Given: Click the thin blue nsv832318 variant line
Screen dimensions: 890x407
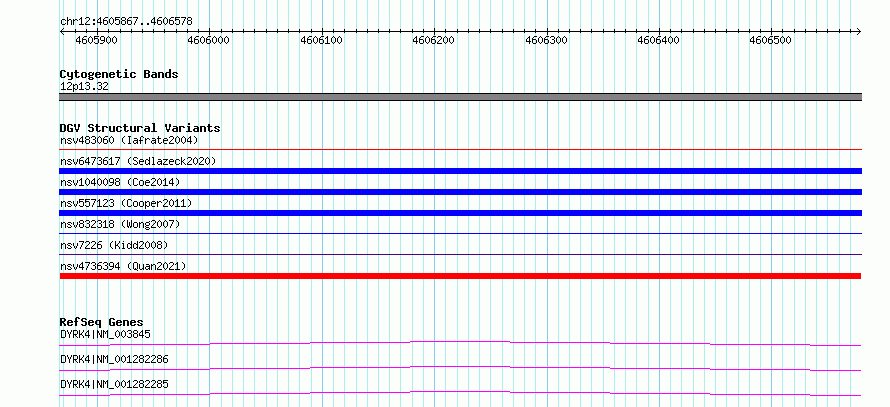Looking at the screenshot, I should point(460,233).
